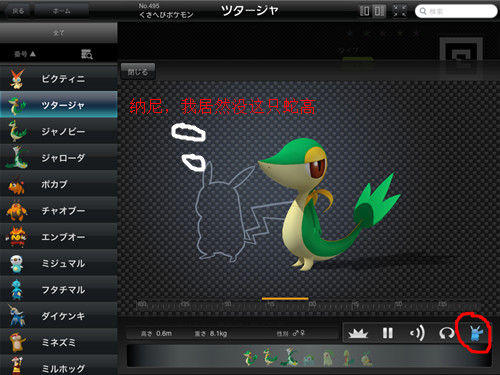Switch to split-panel layout icon
The width and height of the screenshot is (500, 375).
(x=379, y=11)
